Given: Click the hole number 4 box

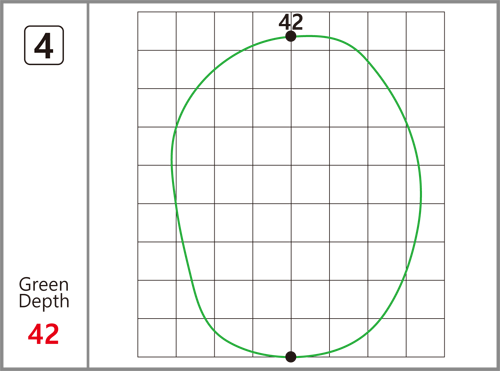Looking at the screenshot, I should 44,45.
